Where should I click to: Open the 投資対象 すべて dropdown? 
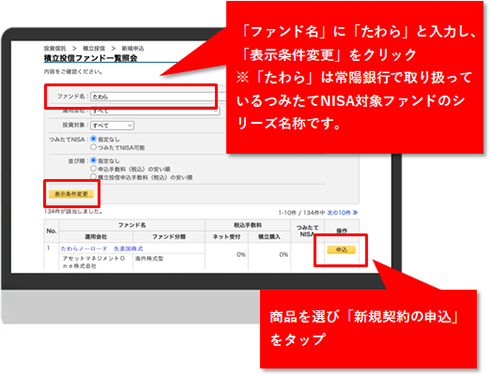tap(112, 125)
